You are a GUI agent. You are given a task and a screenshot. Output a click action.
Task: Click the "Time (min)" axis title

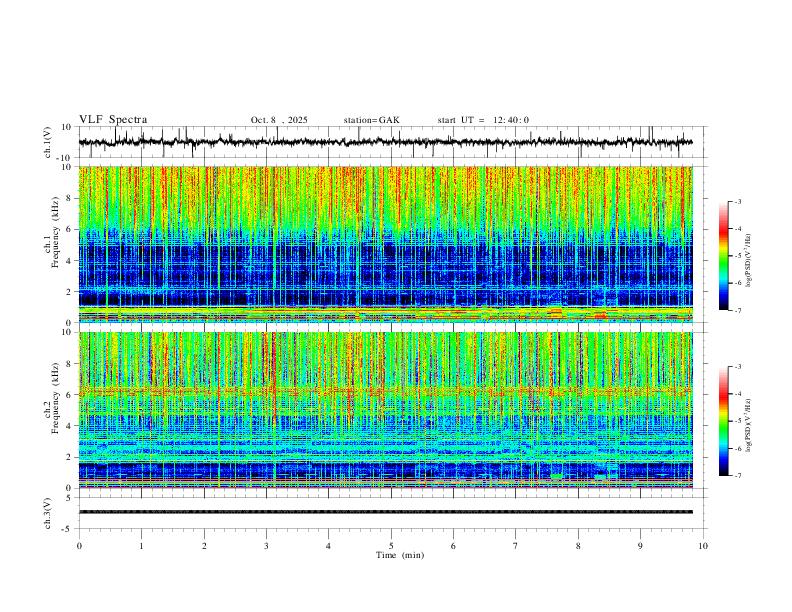pyautogui.click(x=400, y=555)
